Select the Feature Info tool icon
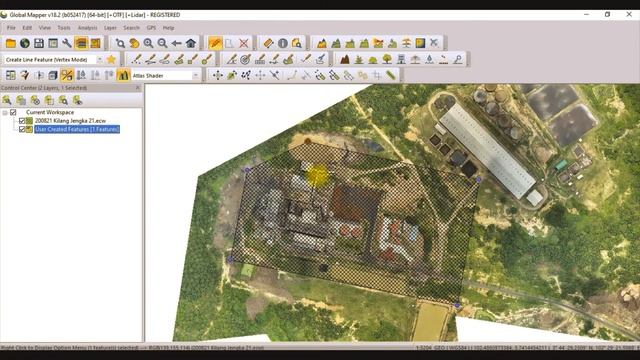 click(282, 43)
